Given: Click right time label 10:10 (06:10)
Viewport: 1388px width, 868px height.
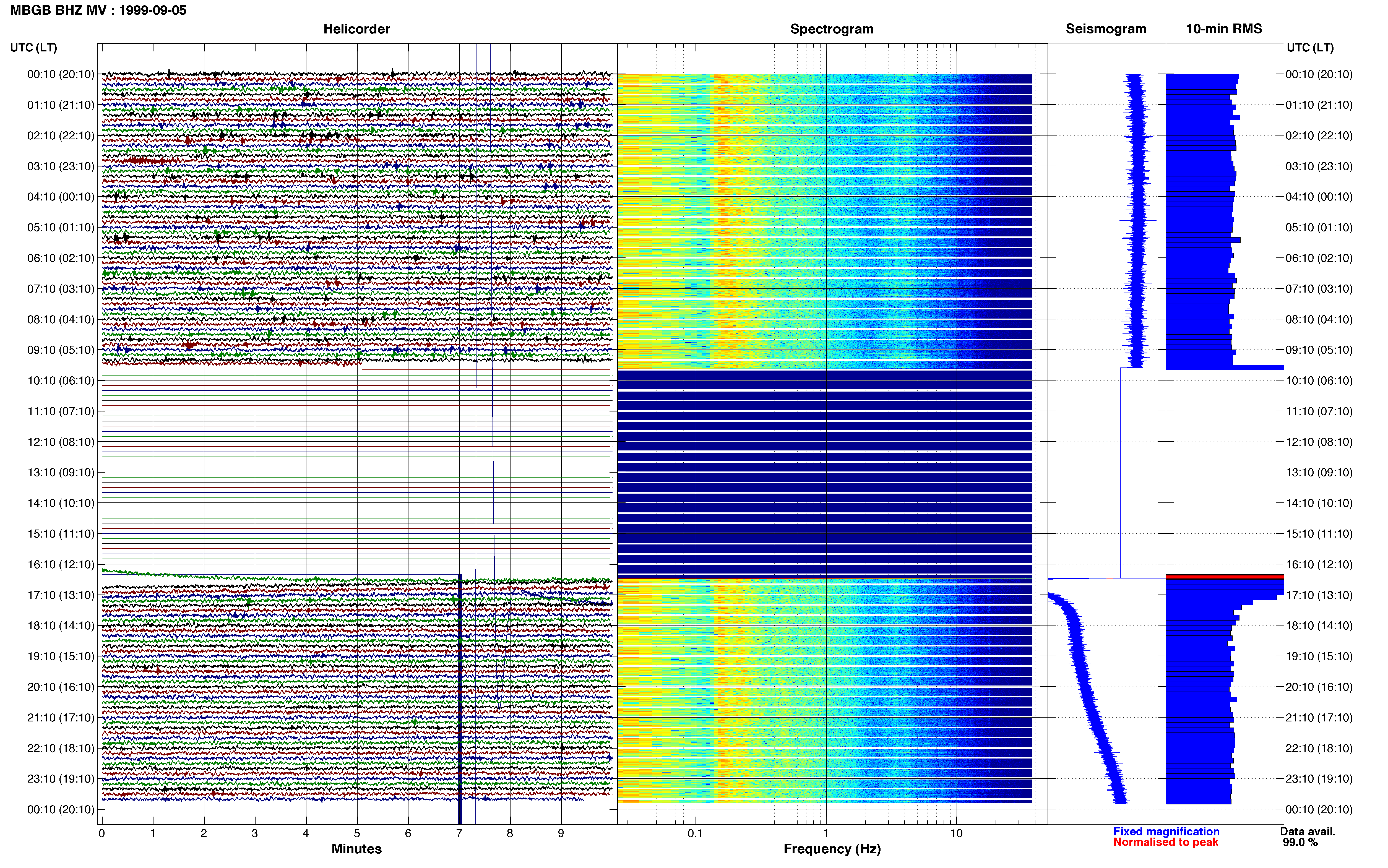Looking at the screenshot, I should point(1319,380).
